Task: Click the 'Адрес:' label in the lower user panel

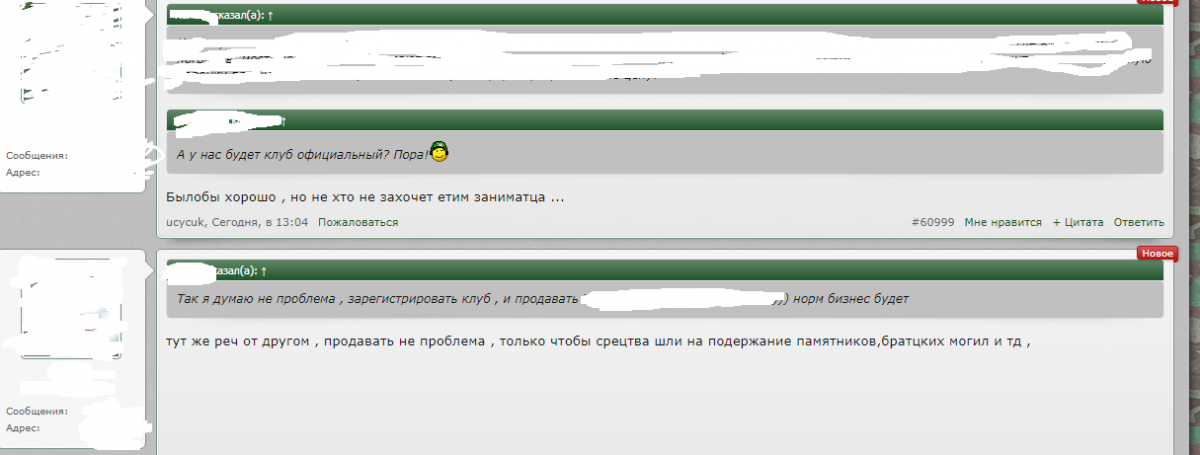Action: point(23,427)
